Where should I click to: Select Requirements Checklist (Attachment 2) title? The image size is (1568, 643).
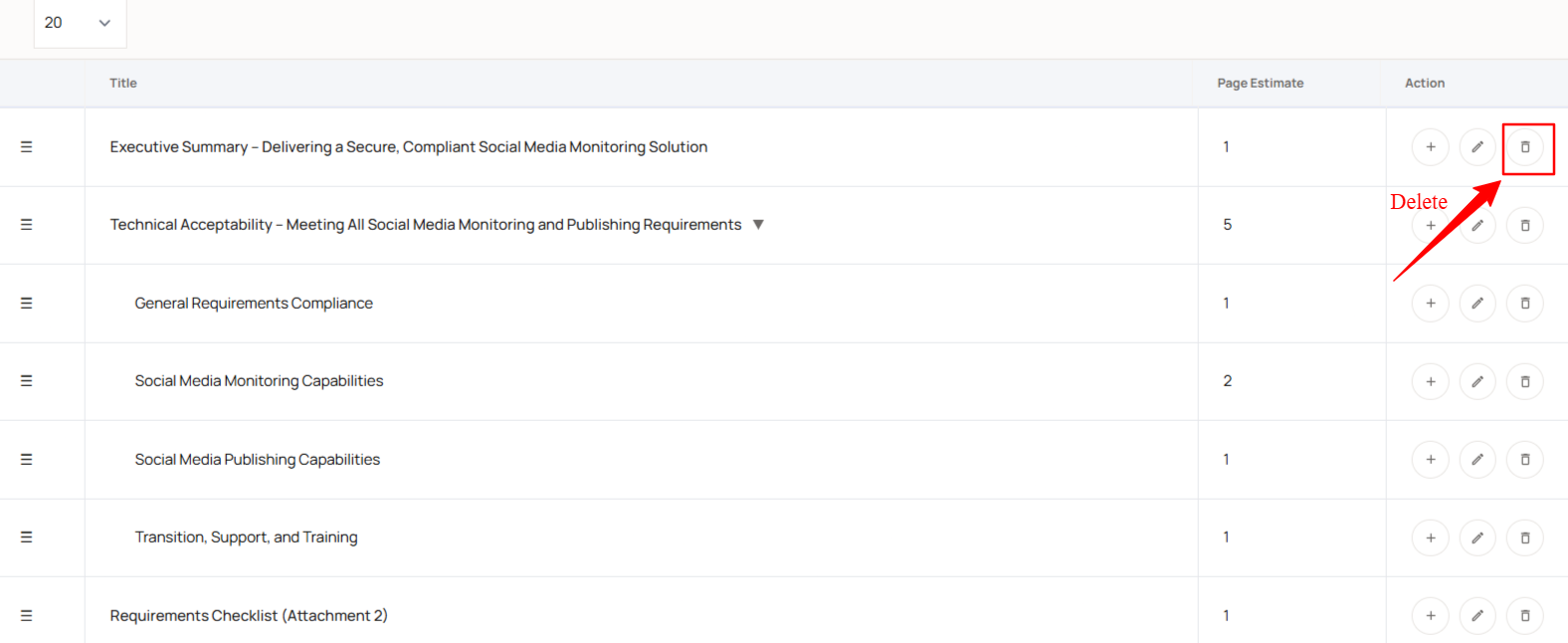tap(249, 616)
